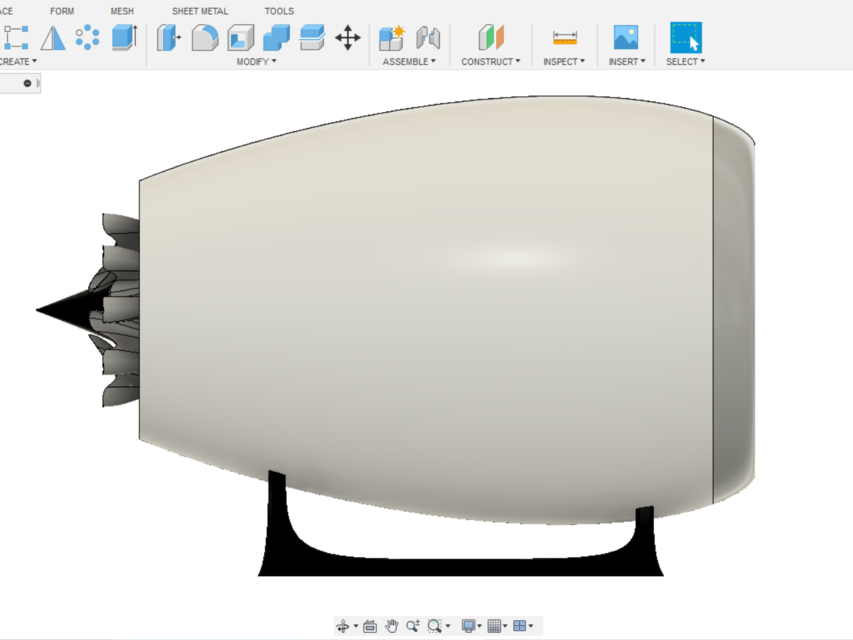
Task: Activate the Pan hand tool
Action: coord(391,625)
